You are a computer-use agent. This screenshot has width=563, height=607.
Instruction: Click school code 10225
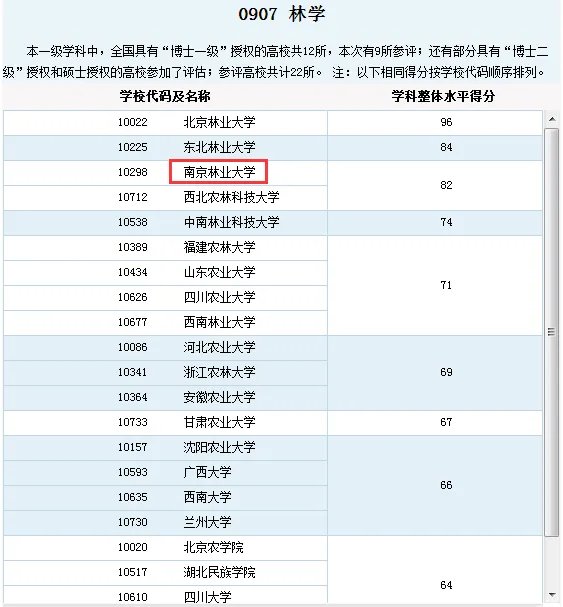[x=133, y=147]
